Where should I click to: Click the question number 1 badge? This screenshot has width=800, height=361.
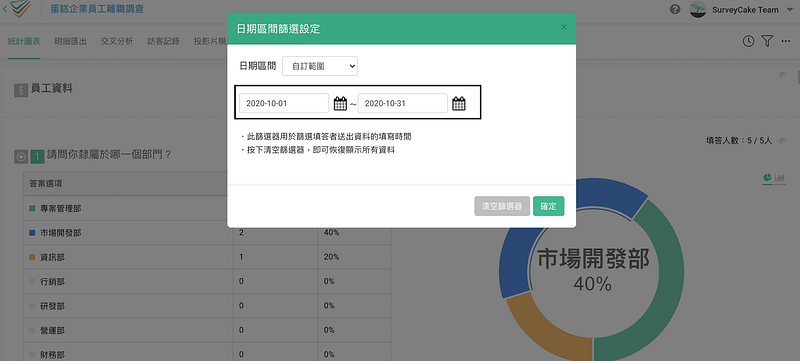point(37,158)
